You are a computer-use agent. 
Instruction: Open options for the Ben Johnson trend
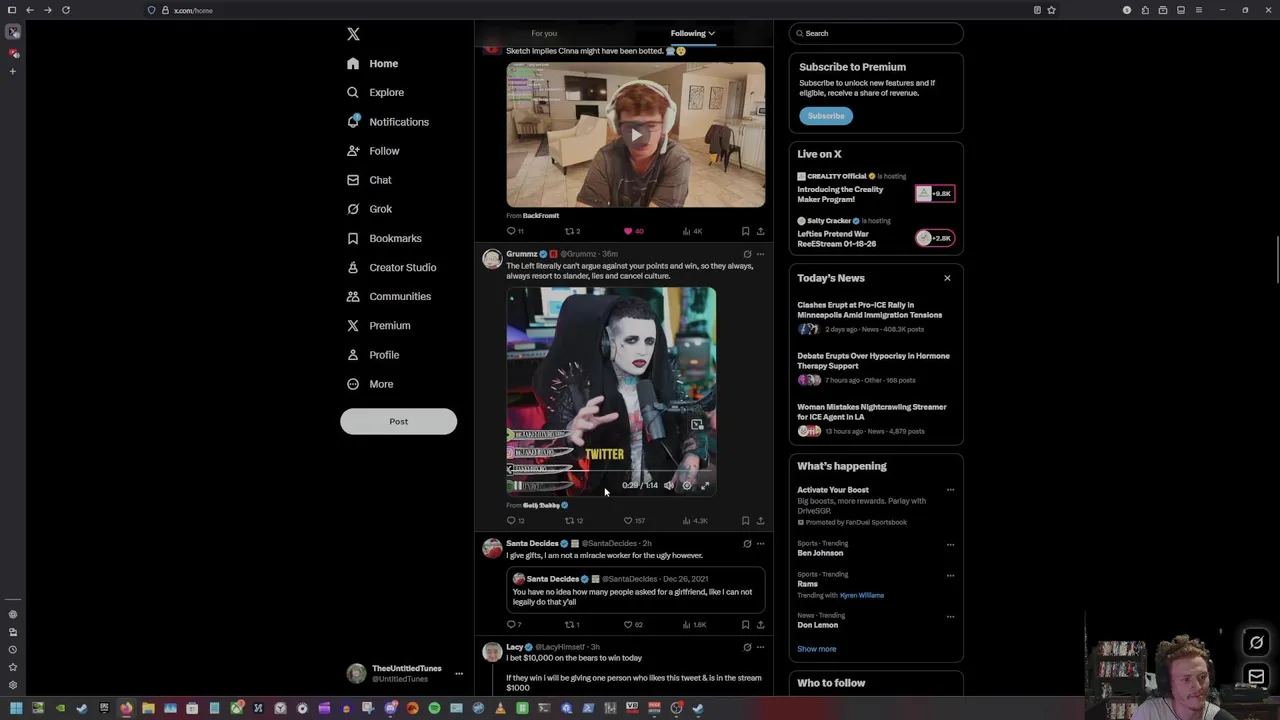[950, 545]
